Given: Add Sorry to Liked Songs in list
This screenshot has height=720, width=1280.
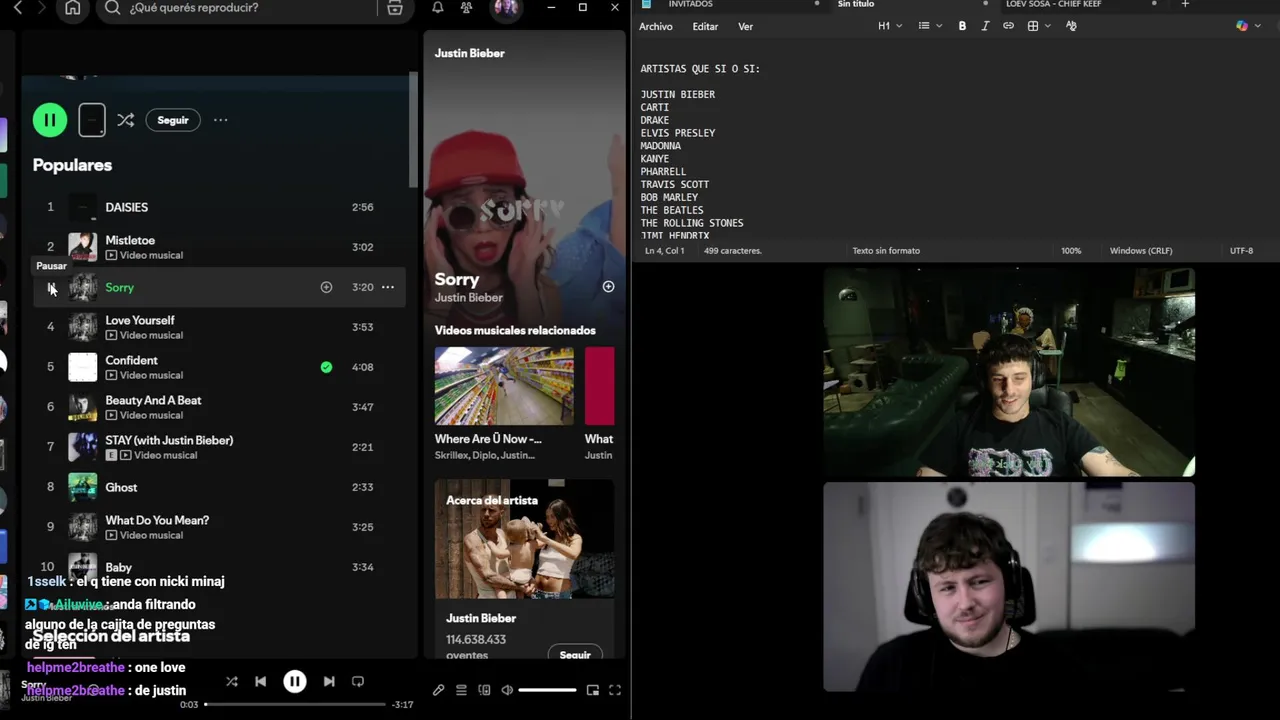Looking at the screenshot, I should click(x=326, y=287).
